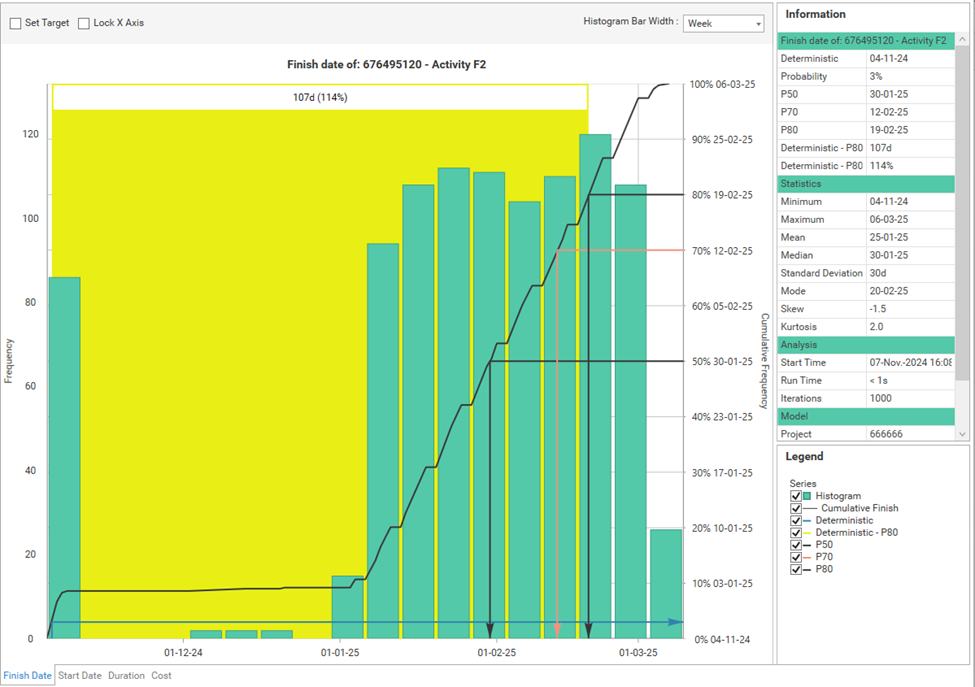This screenshot has width=975, height=687.
Task: Select the Cost tab
Action: 161,676
